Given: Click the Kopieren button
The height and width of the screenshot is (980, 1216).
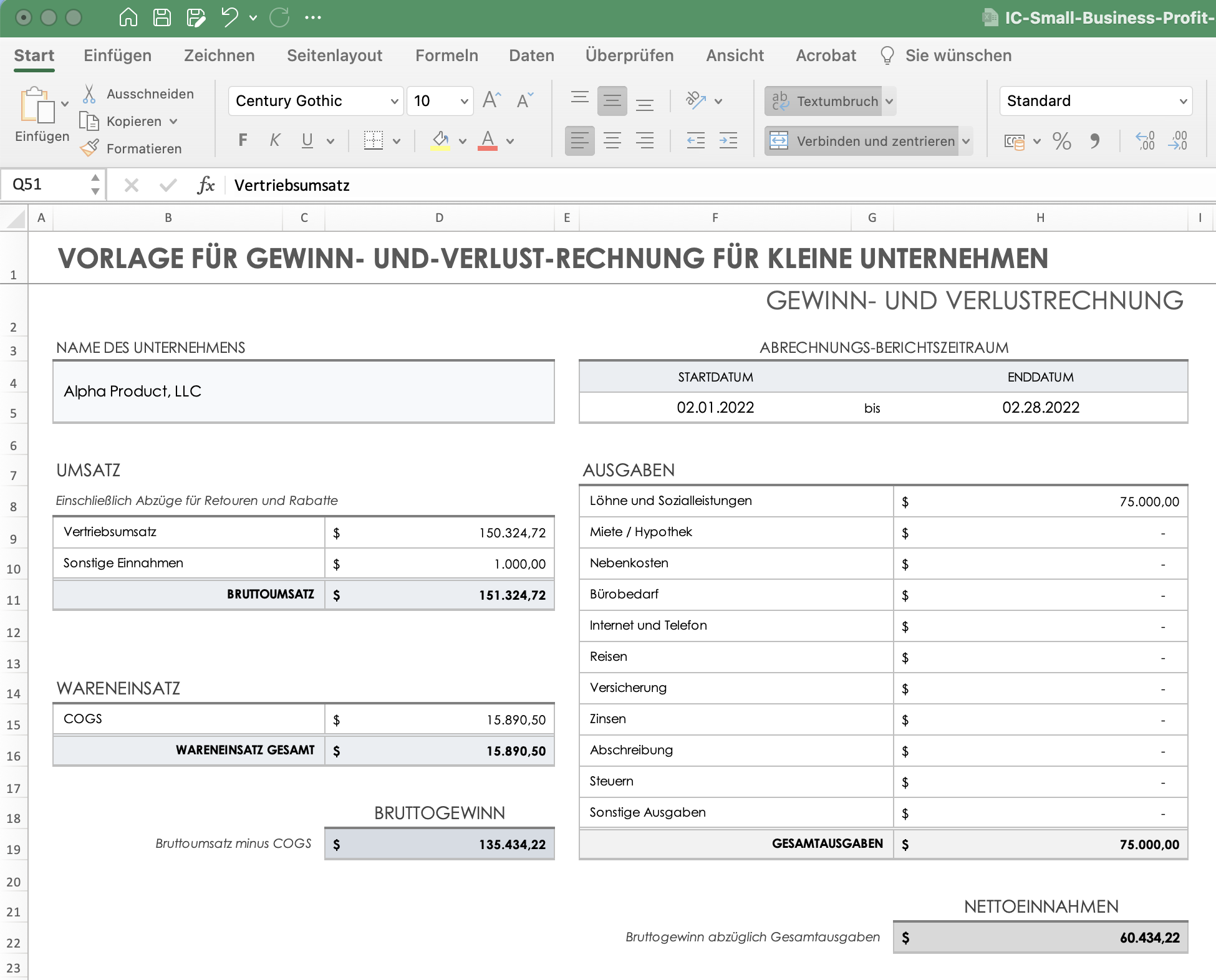Looking at the screenshot, I should 121,121.
